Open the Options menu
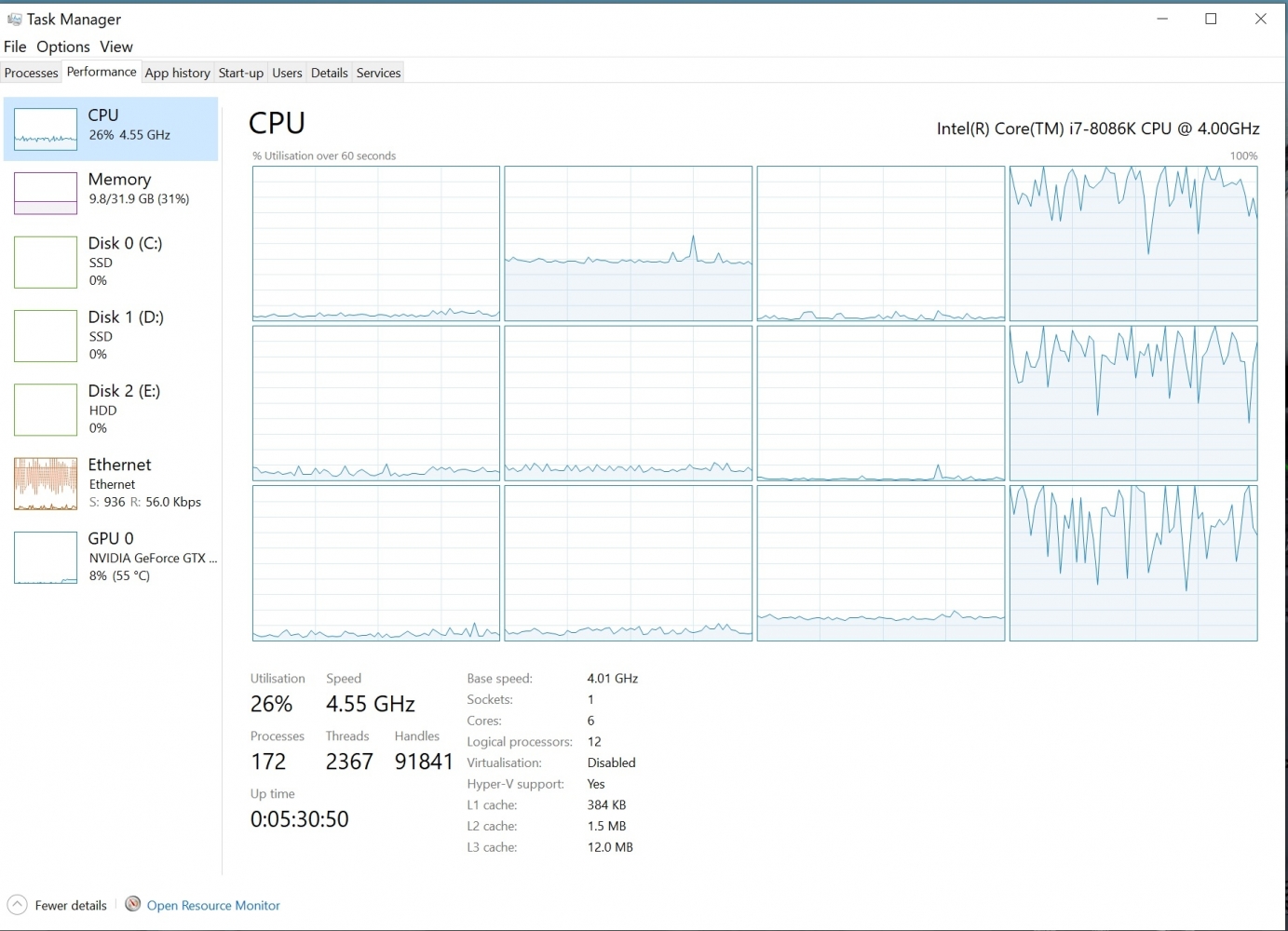1288x931 pixels. point(63,47)
